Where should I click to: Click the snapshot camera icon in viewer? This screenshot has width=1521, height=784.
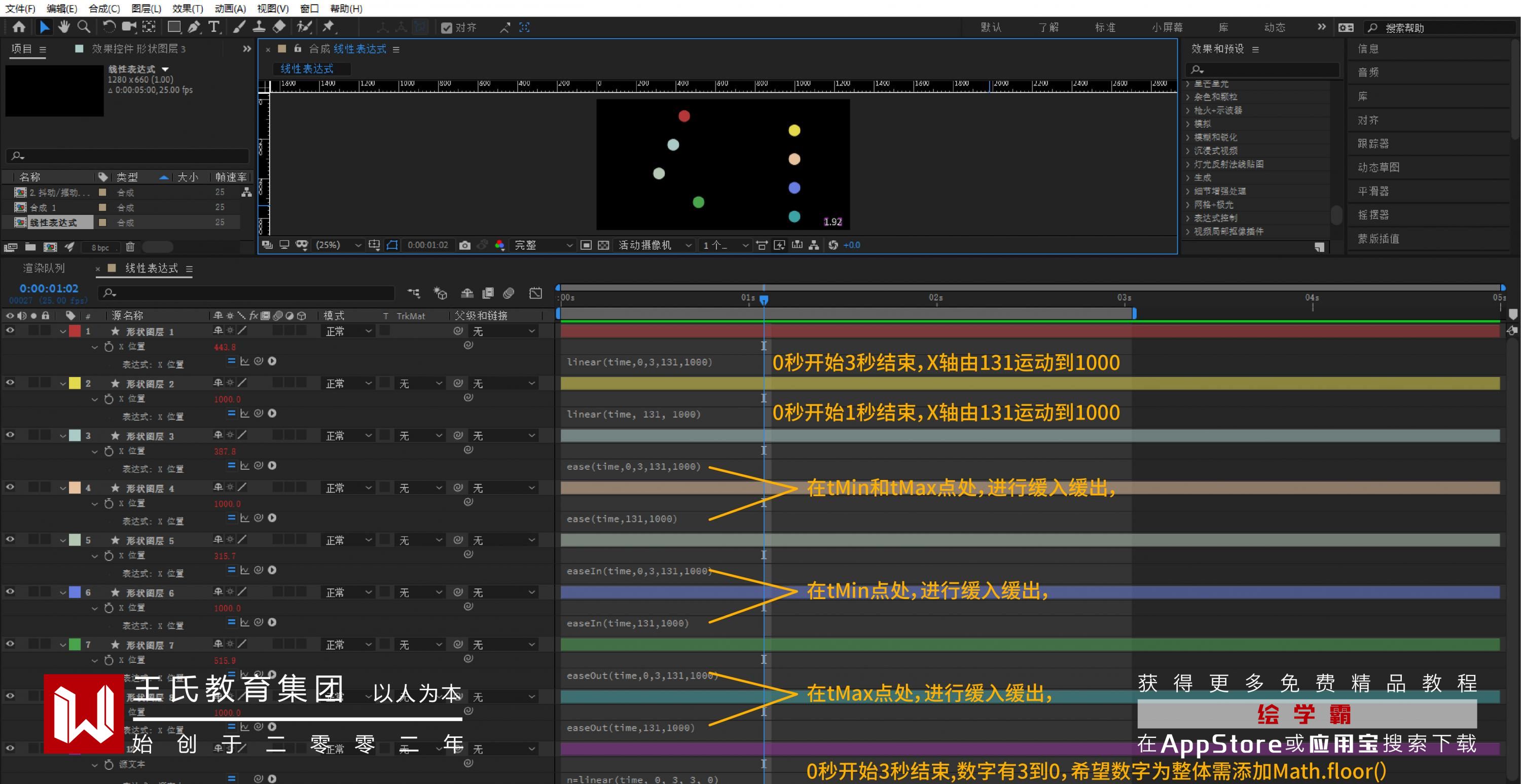click(465, 245)
